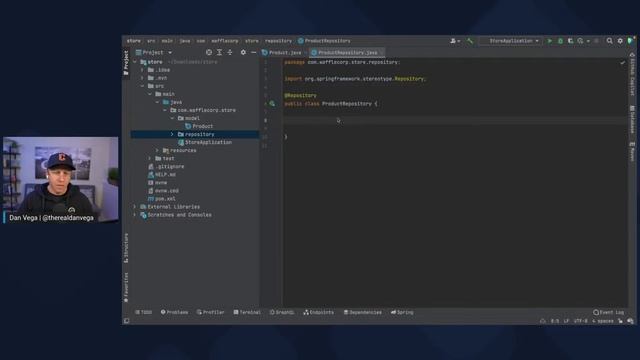Open Search Everywhere magnifier icon
The width and height of the screenshot is (640, 360).
609,41
